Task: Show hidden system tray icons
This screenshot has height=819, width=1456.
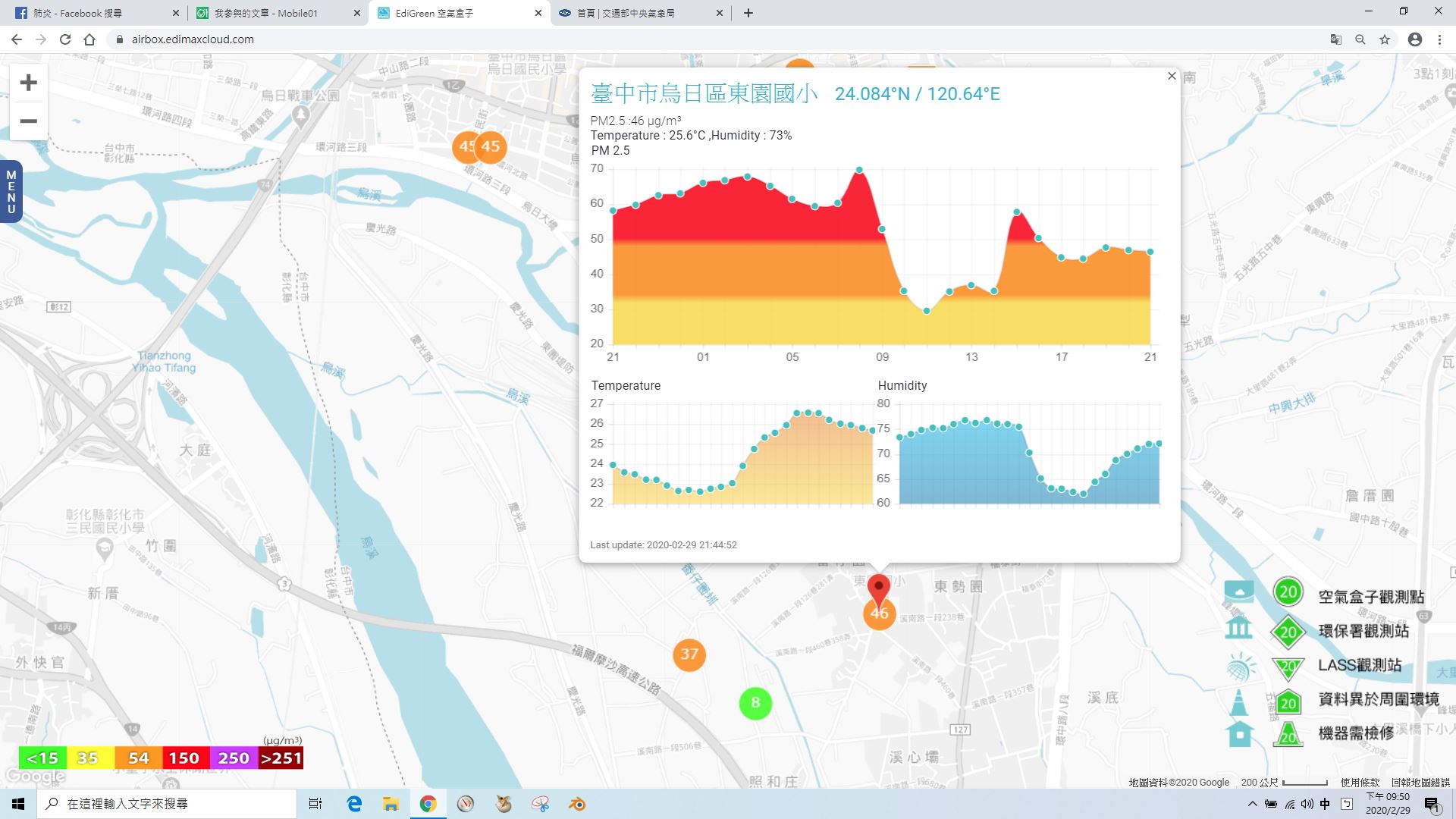Action: point(1252,804)
